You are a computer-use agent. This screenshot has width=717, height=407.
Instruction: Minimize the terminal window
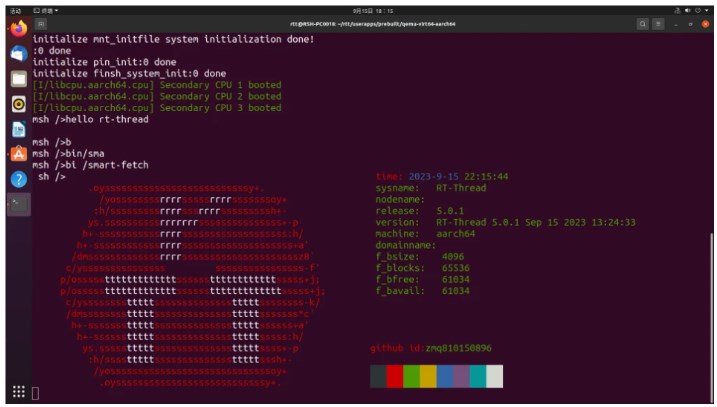click(x=676, y=24)
